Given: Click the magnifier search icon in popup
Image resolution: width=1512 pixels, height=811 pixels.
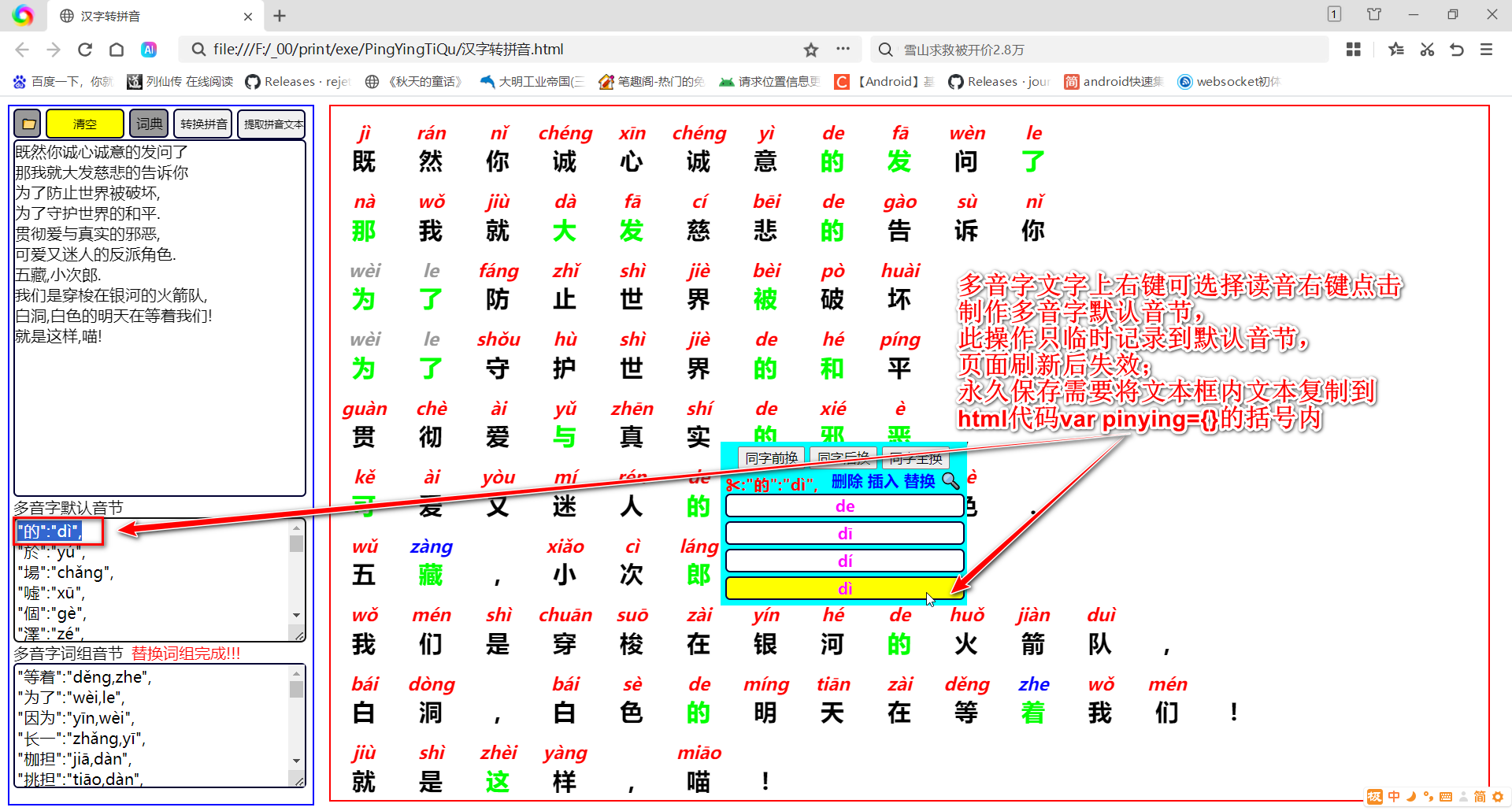Looking at the screenshot, I should tap(951, 480).
